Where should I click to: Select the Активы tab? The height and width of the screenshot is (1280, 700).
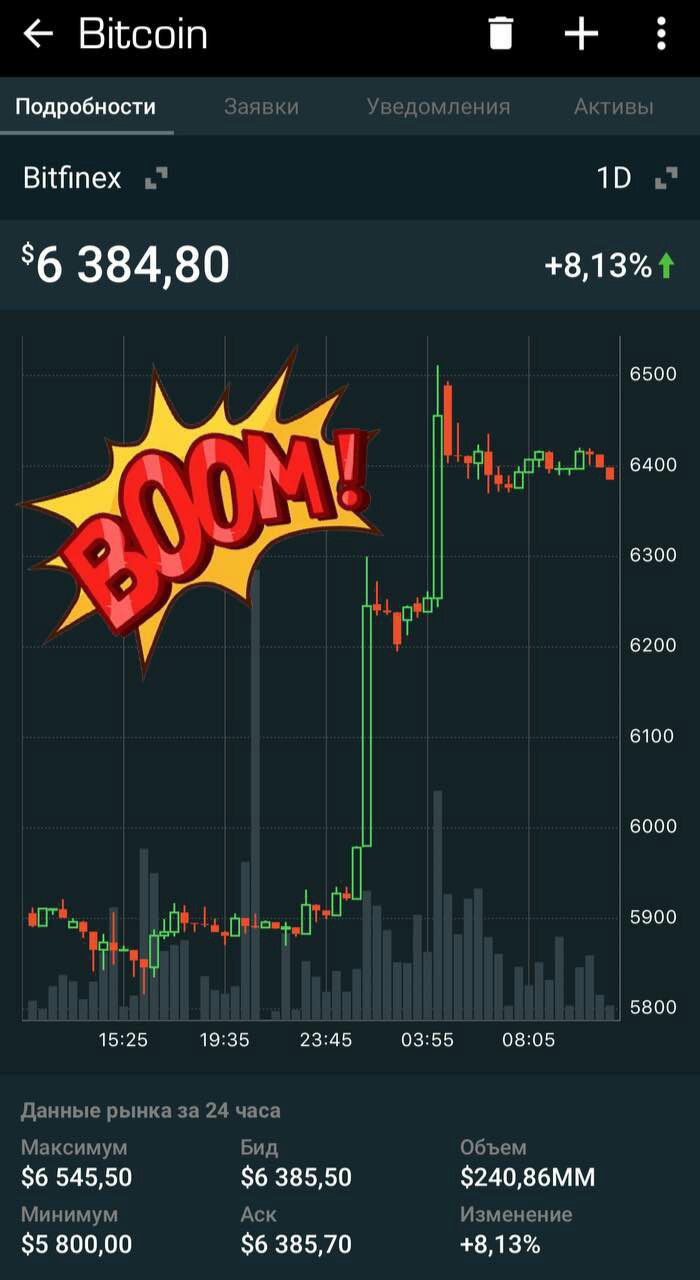[x=614, y=107]
